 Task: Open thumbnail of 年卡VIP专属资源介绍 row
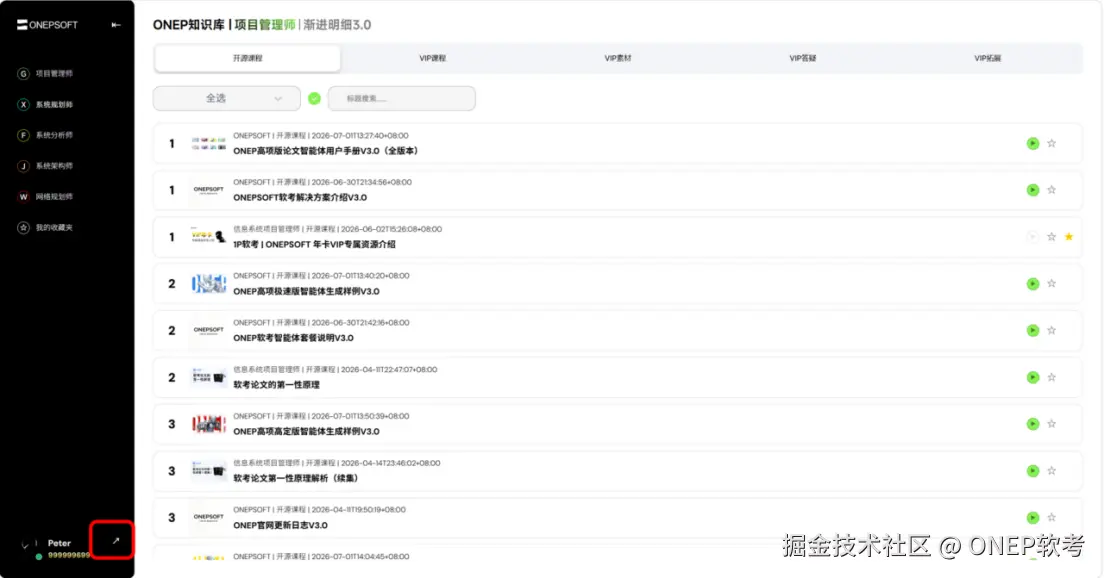coord(208,237)
